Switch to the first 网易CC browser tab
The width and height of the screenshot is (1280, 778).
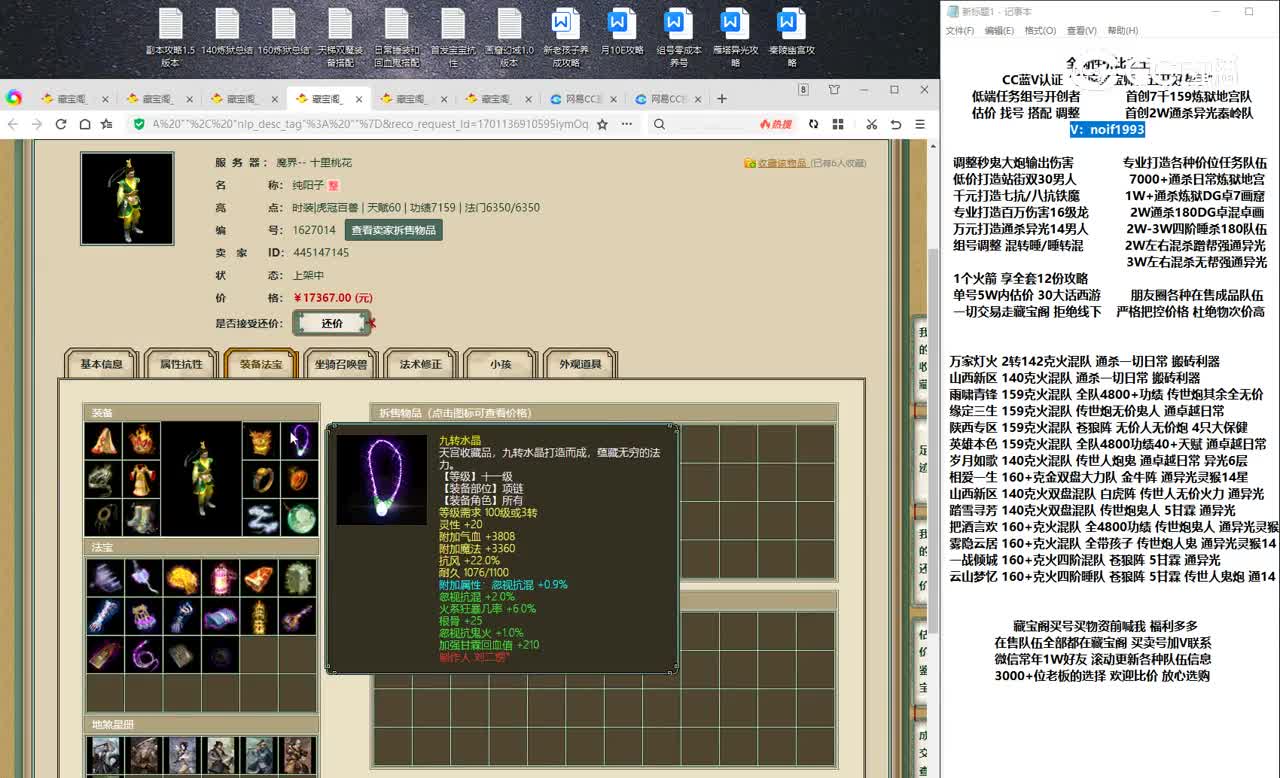tap(582, 99)
